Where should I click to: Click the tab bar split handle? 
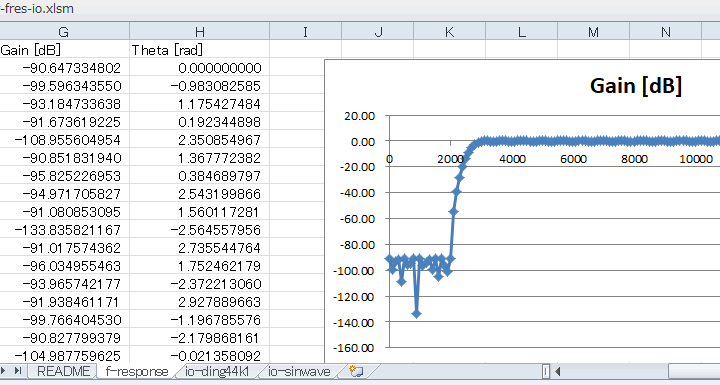coord(546,371)
